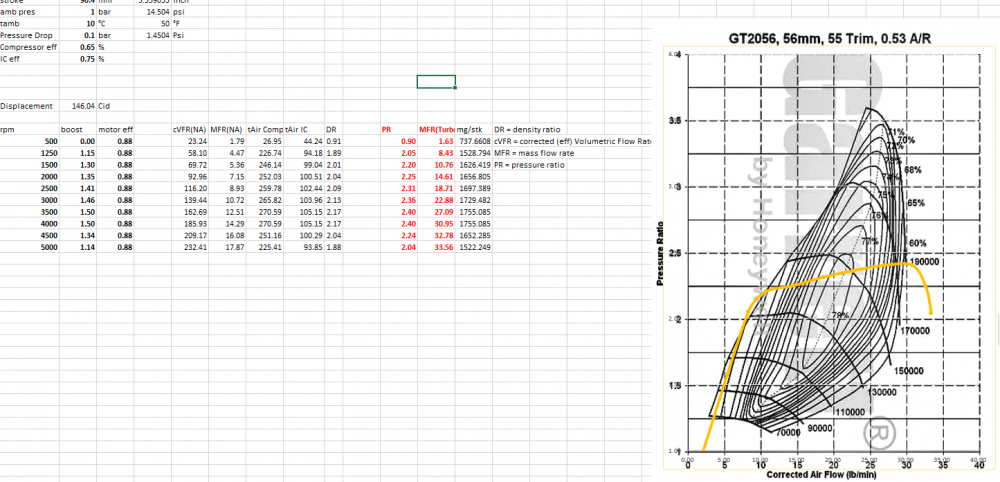
Task: Click the 170000 speed line label on chart
Action: [x=917, y=331]
